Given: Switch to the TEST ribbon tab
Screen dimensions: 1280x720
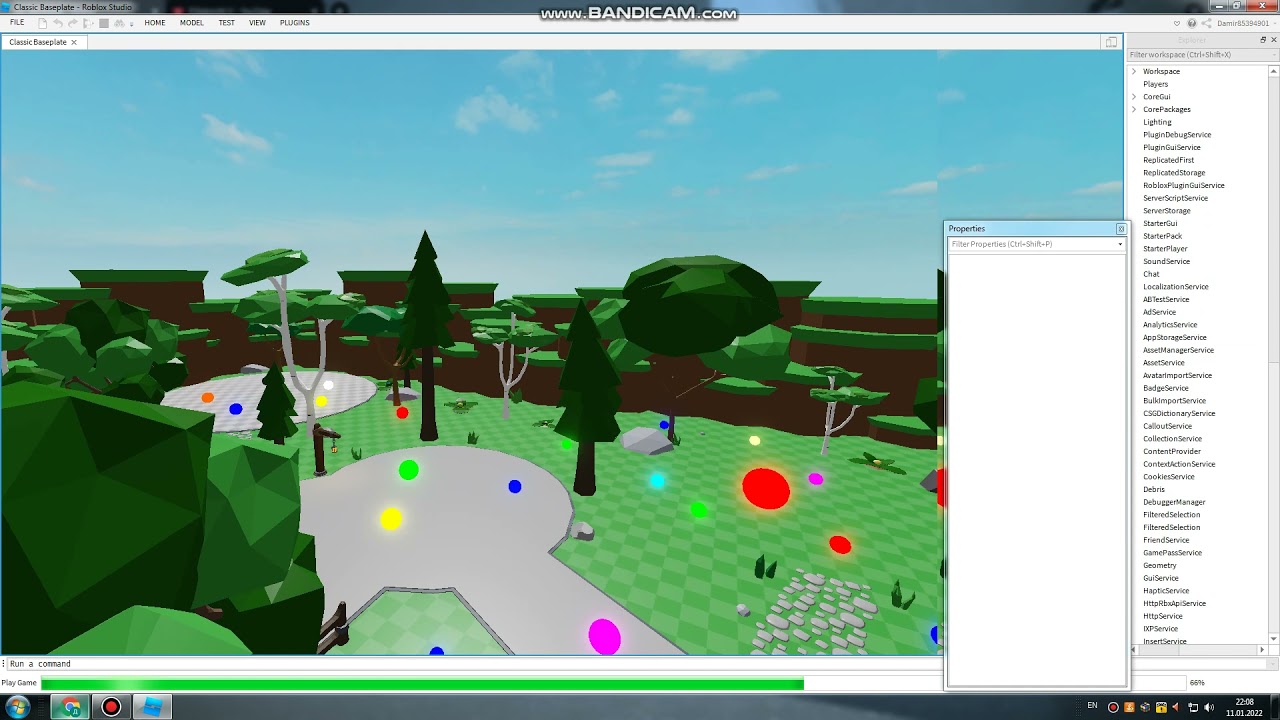Looking at the screenshot, I should [x=227, y=22].
